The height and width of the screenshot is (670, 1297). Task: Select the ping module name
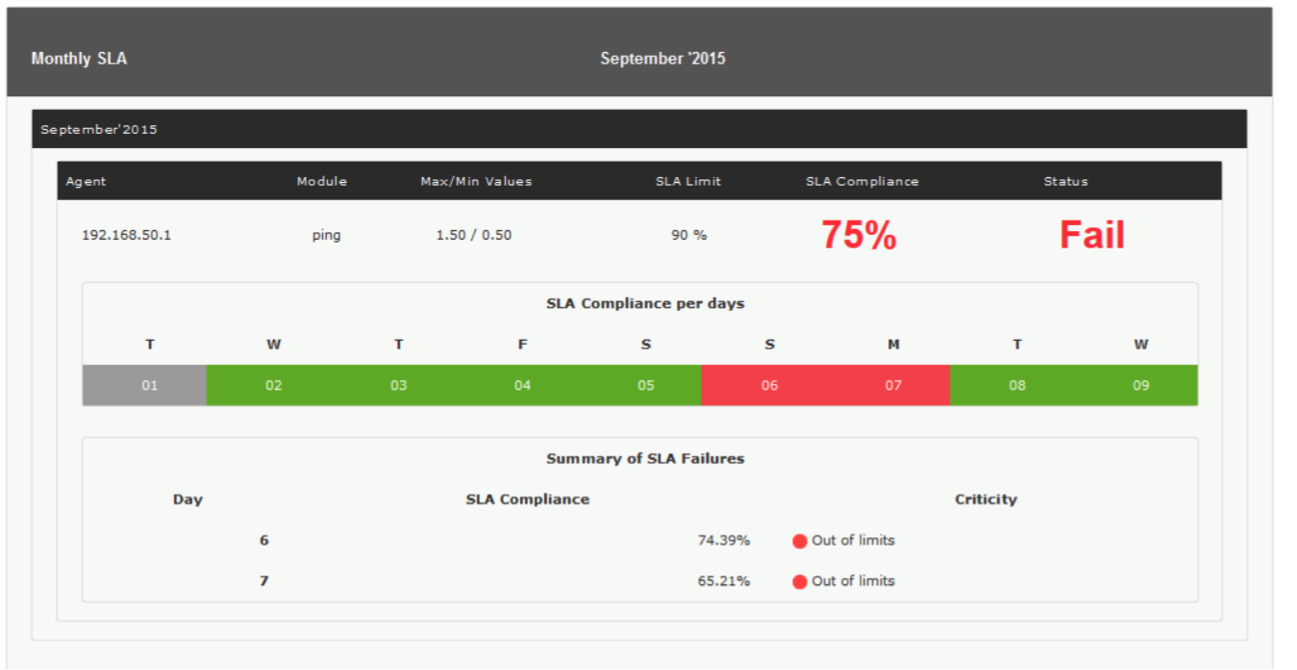tap(326, 236)
